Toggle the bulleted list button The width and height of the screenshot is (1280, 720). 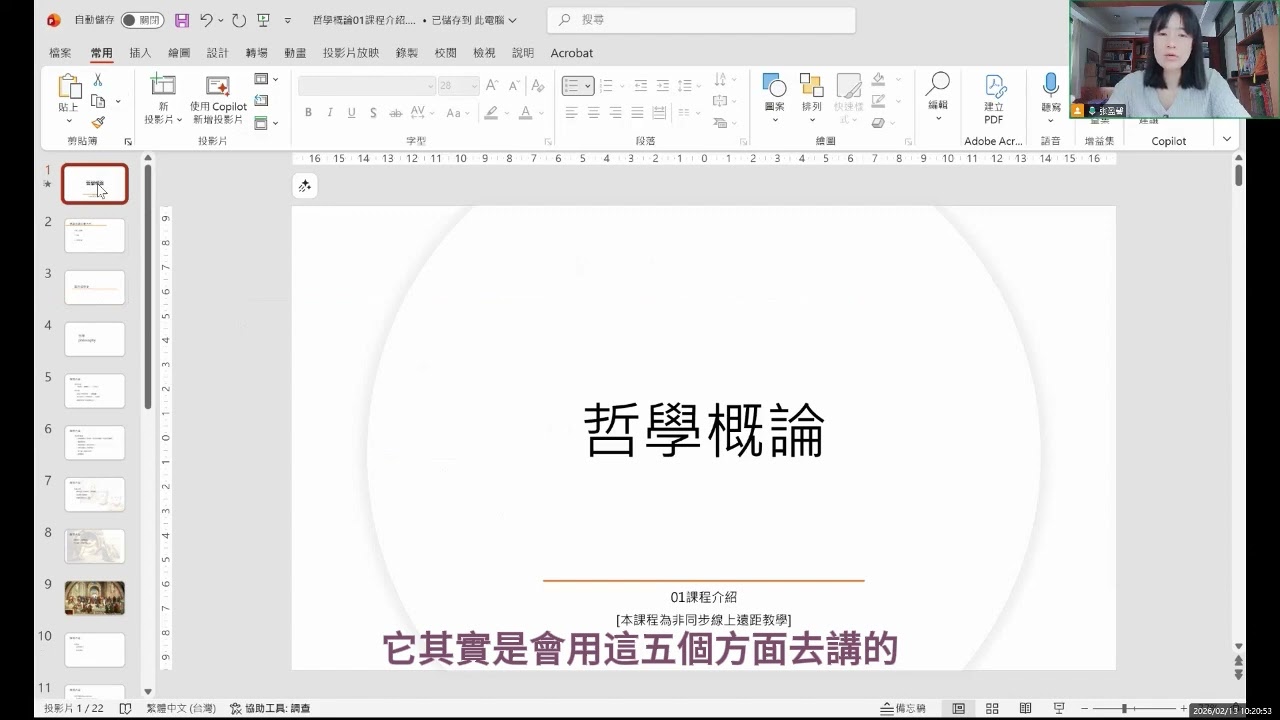[x=572, y=86]
